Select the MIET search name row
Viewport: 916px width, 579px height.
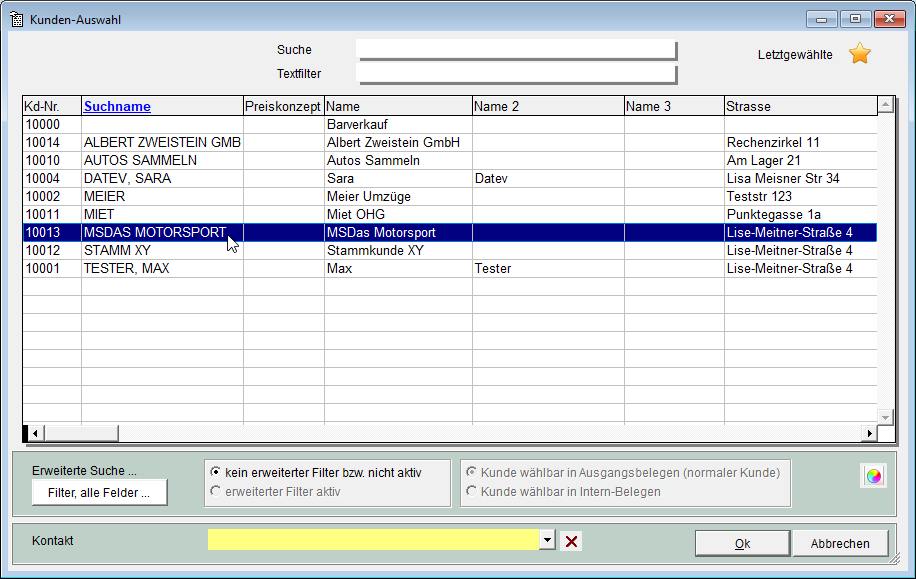(x=450, y=214)
